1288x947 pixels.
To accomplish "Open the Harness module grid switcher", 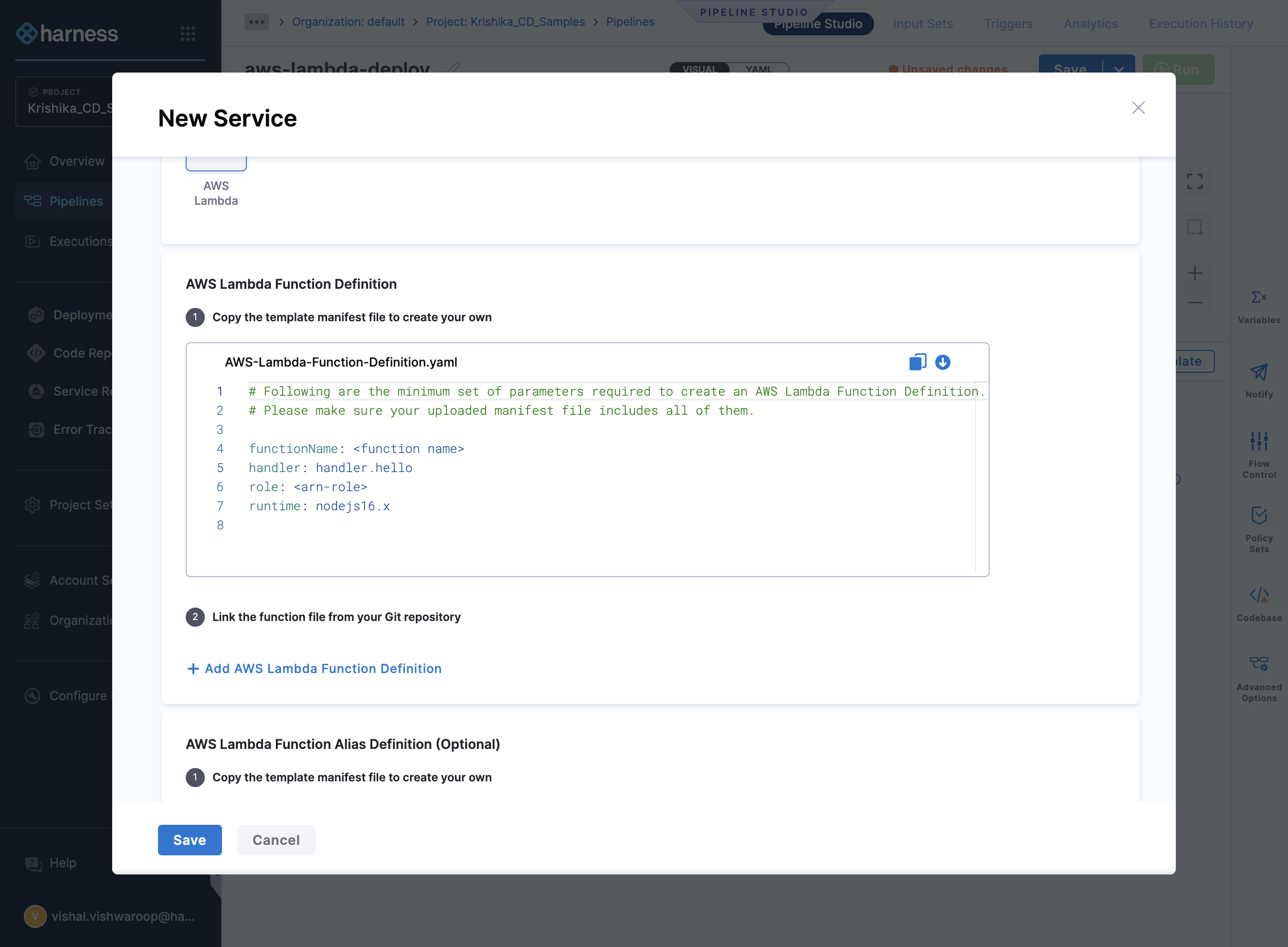I will 188,34.
